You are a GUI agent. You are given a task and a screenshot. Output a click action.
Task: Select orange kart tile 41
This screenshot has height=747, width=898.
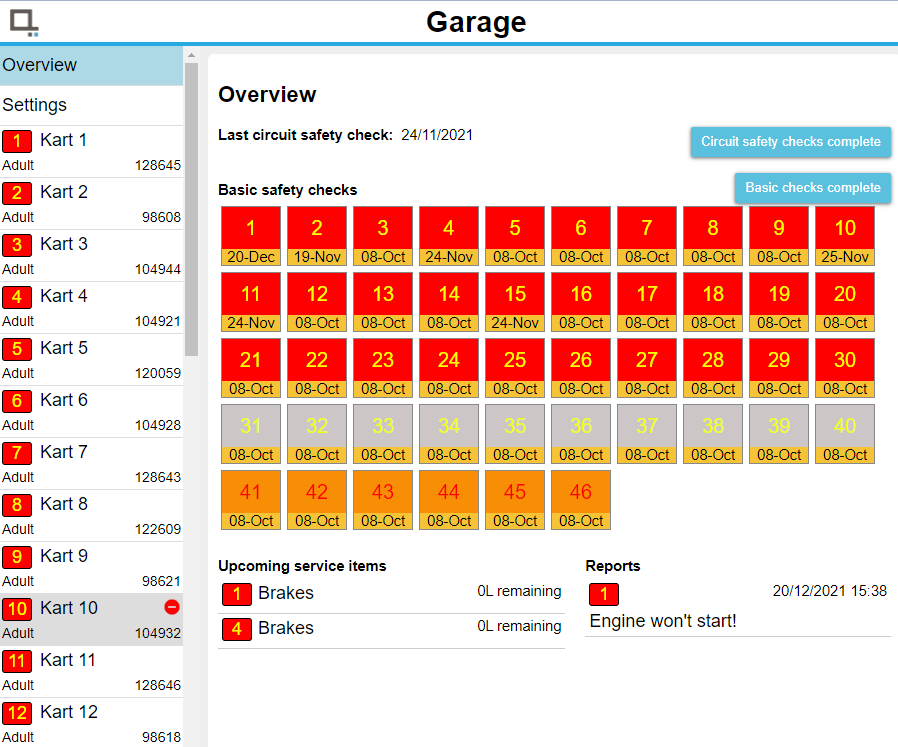(x=251, y=500)
